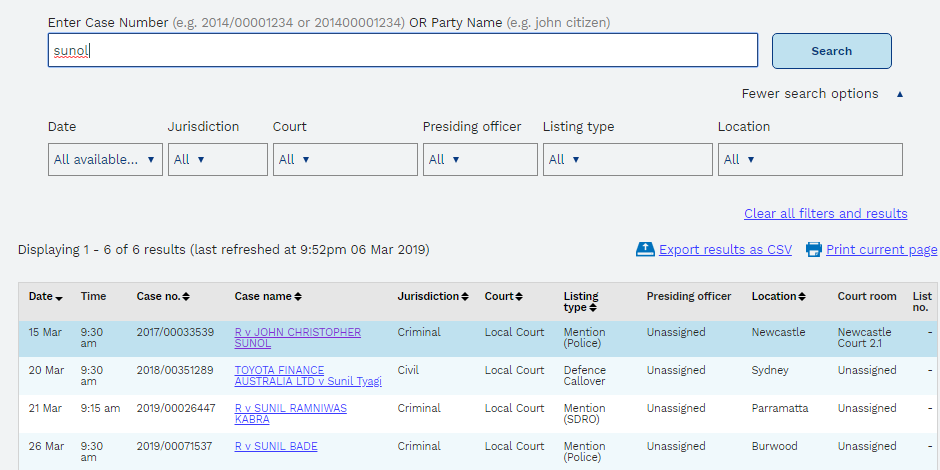Click the Burwood location cell

pos(775,446)
